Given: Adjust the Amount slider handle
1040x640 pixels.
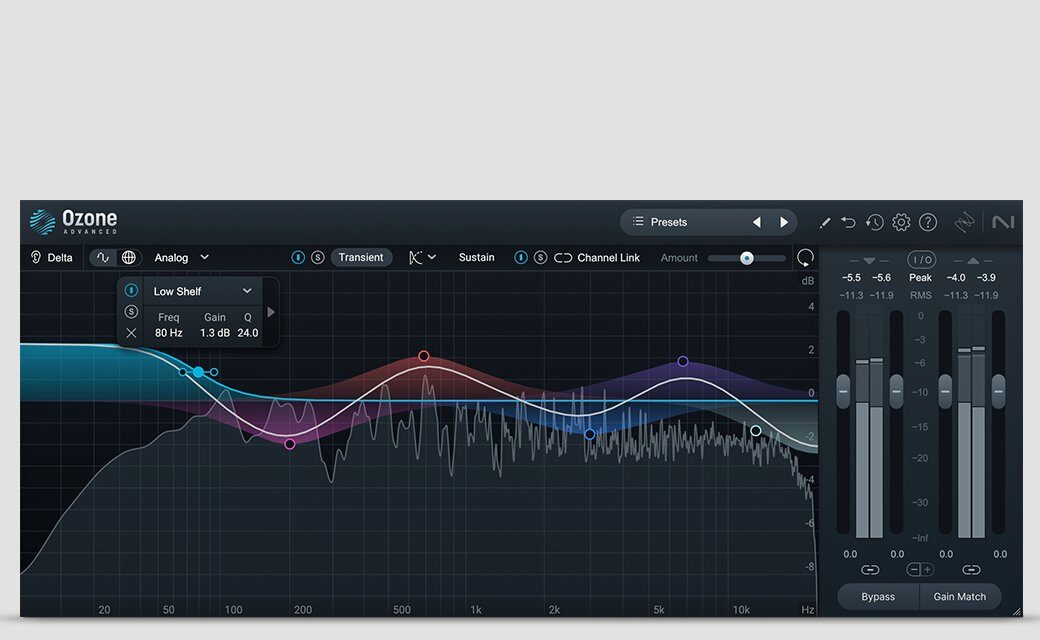Looking at the screenshot, I should (747, 258).
